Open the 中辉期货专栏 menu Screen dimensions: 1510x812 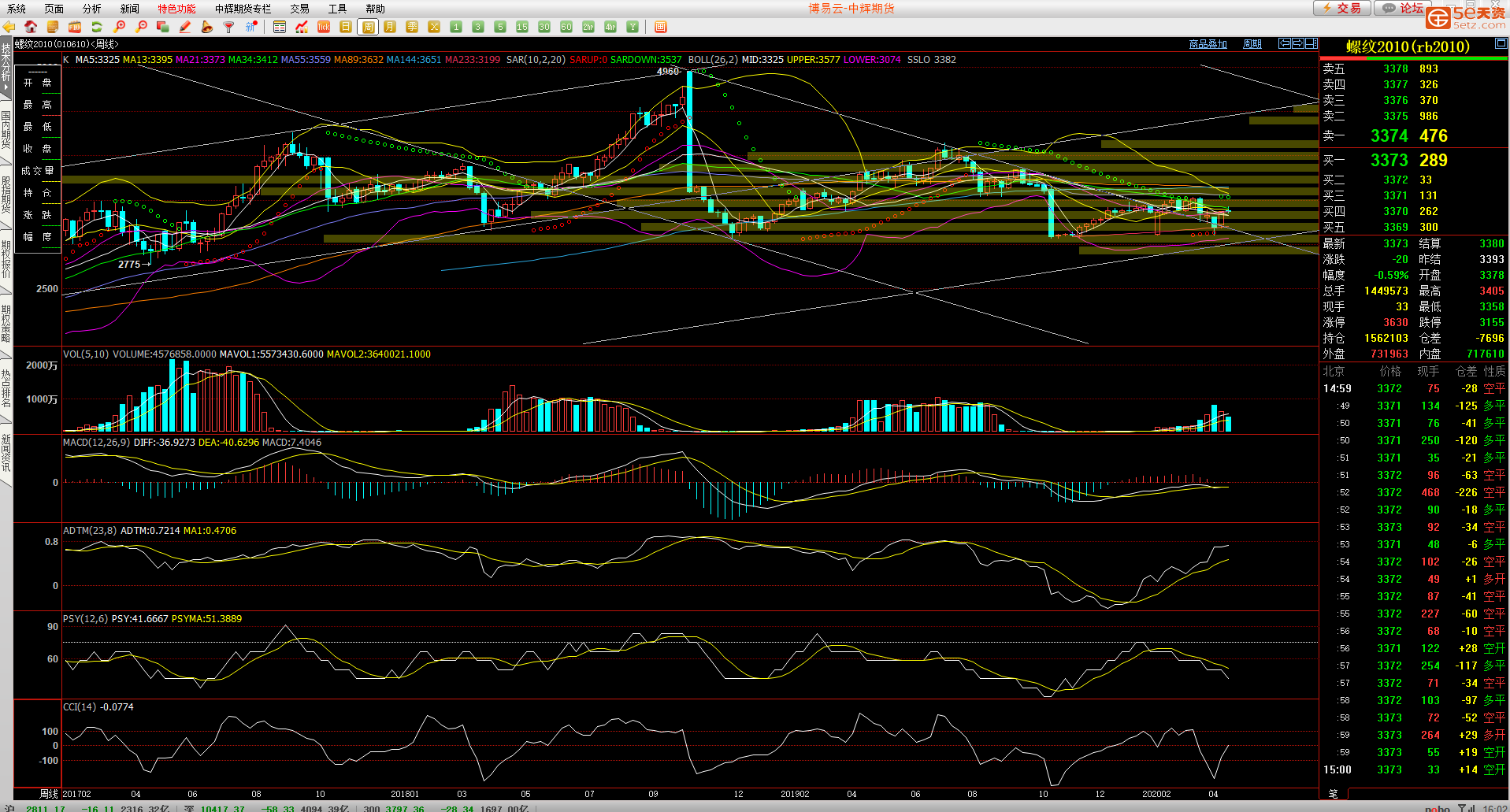pyautogui.click(x=243, y=9)
